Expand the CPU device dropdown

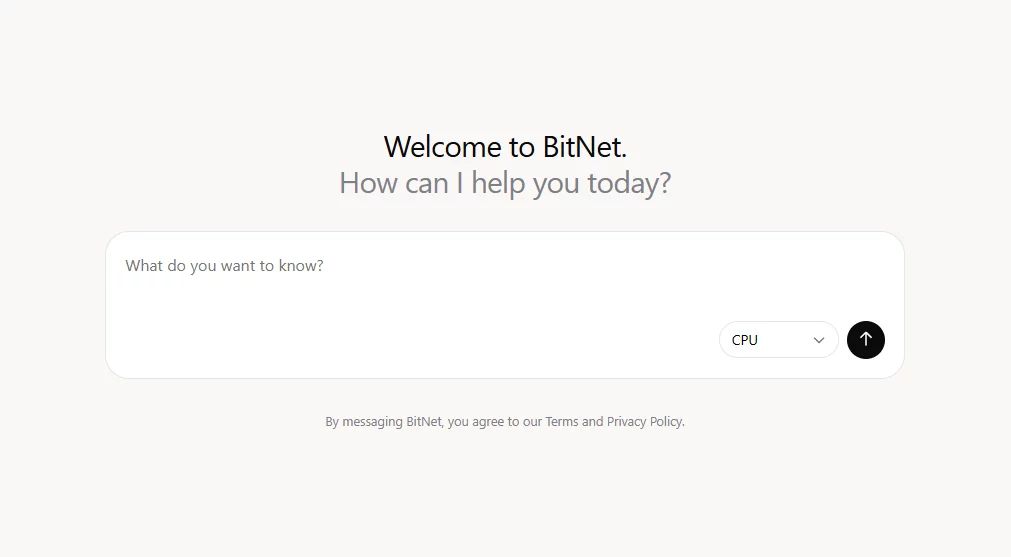pos(778,340)
